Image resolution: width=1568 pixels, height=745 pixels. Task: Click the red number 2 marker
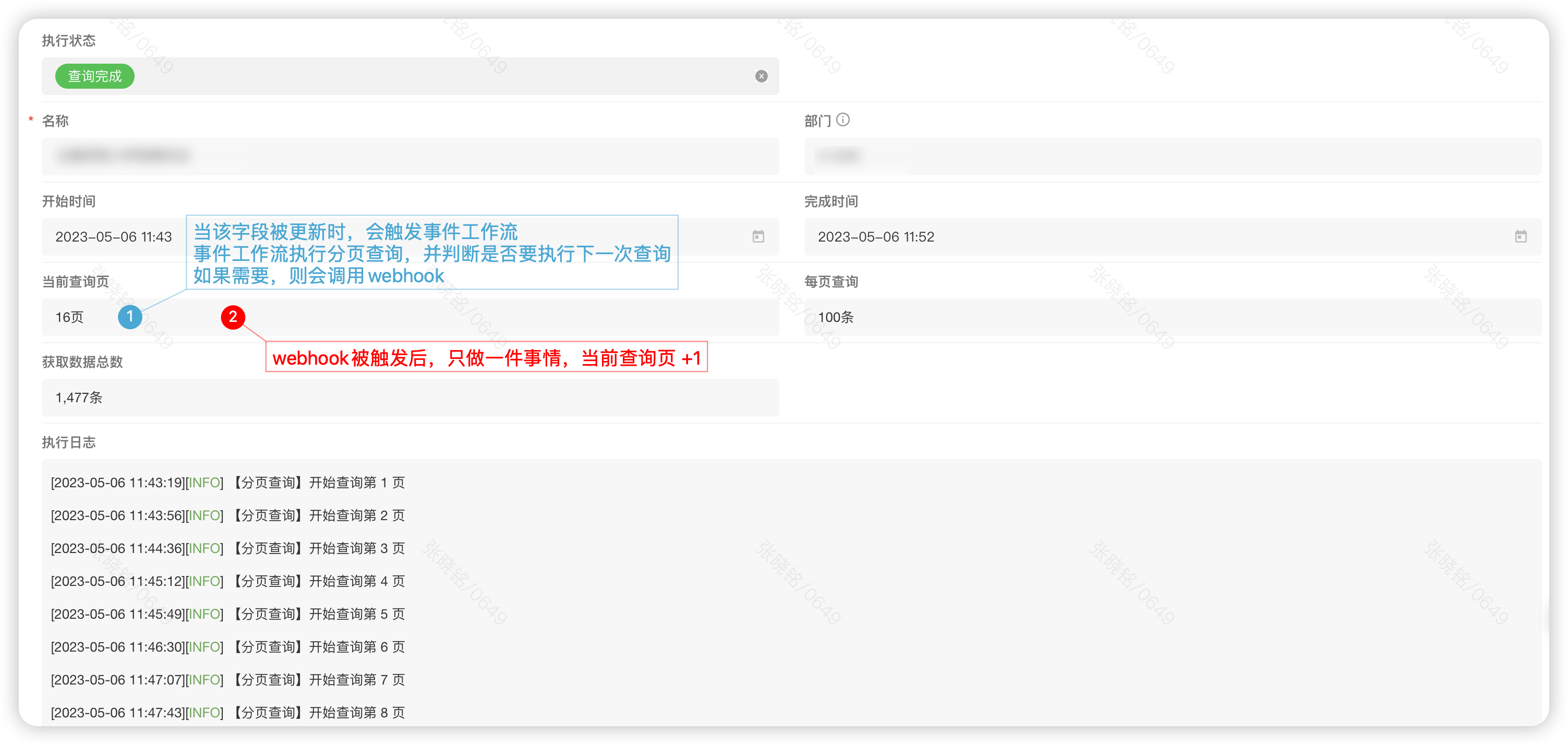click(x=233, y=317)
